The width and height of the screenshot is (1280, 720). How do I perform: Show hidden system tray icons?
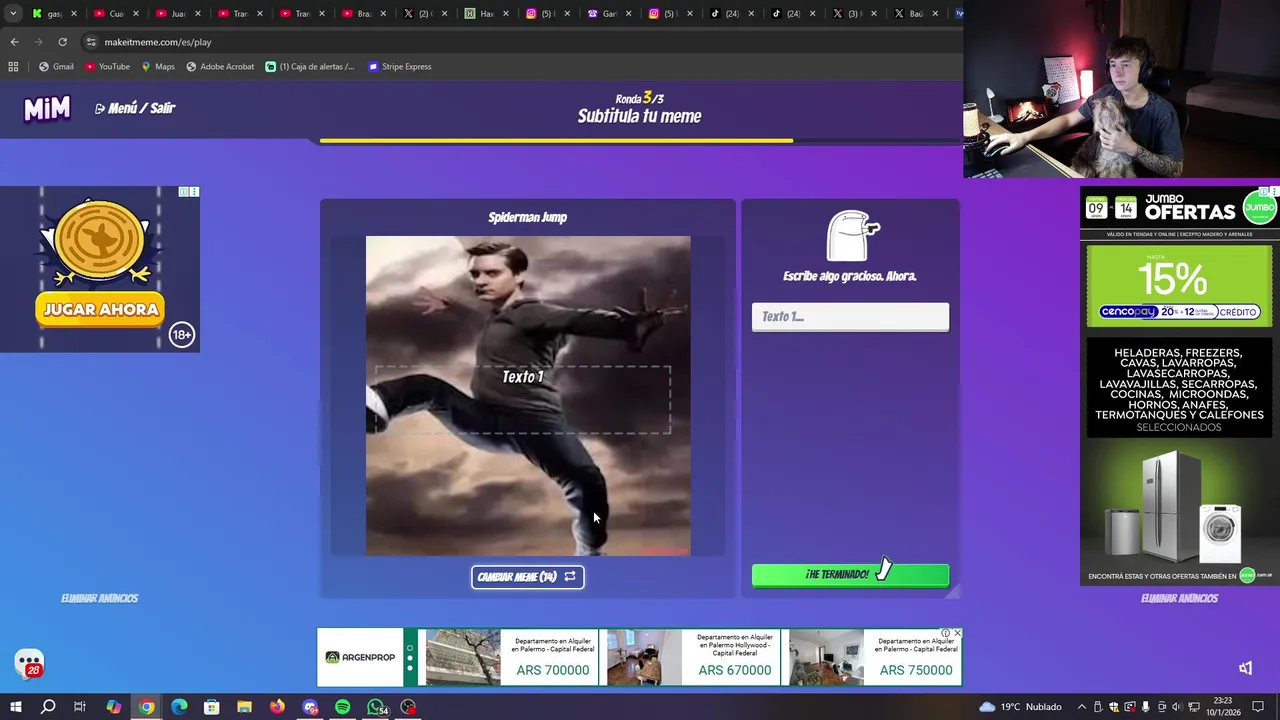tap(1082, 707)
